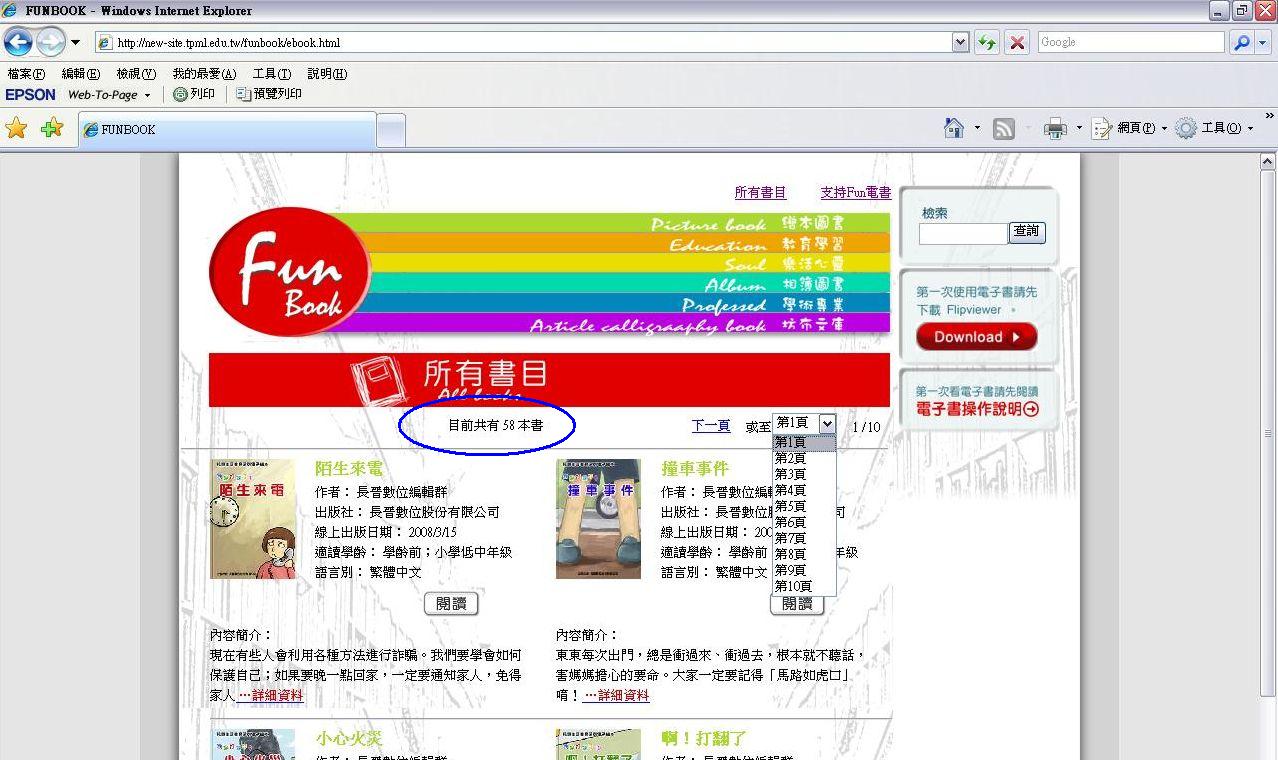Image resolution: width=1278 pixels, height=760 pixels.
Task: Open the recent pages dropdown arrow
Action: (x=75, y=43)
